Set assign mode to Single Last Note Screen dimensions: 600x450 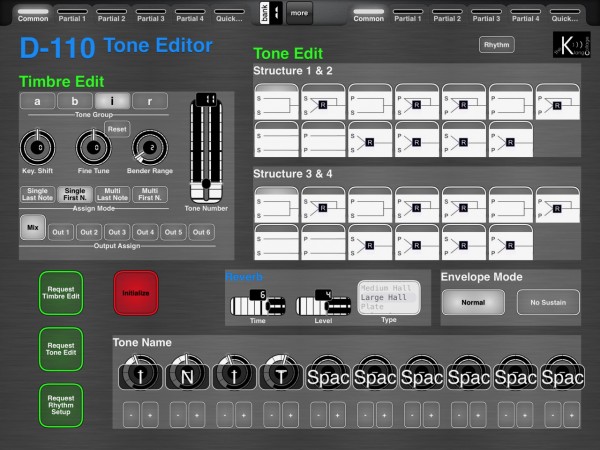pyautogui.click(x=37, y=194)
